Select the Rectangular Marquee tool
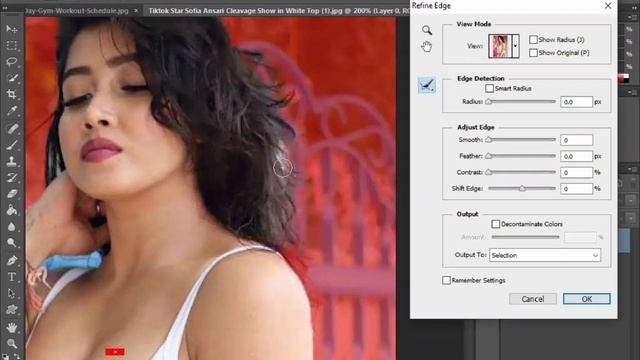This screenshot has width=640, height=360. point(11,45)
